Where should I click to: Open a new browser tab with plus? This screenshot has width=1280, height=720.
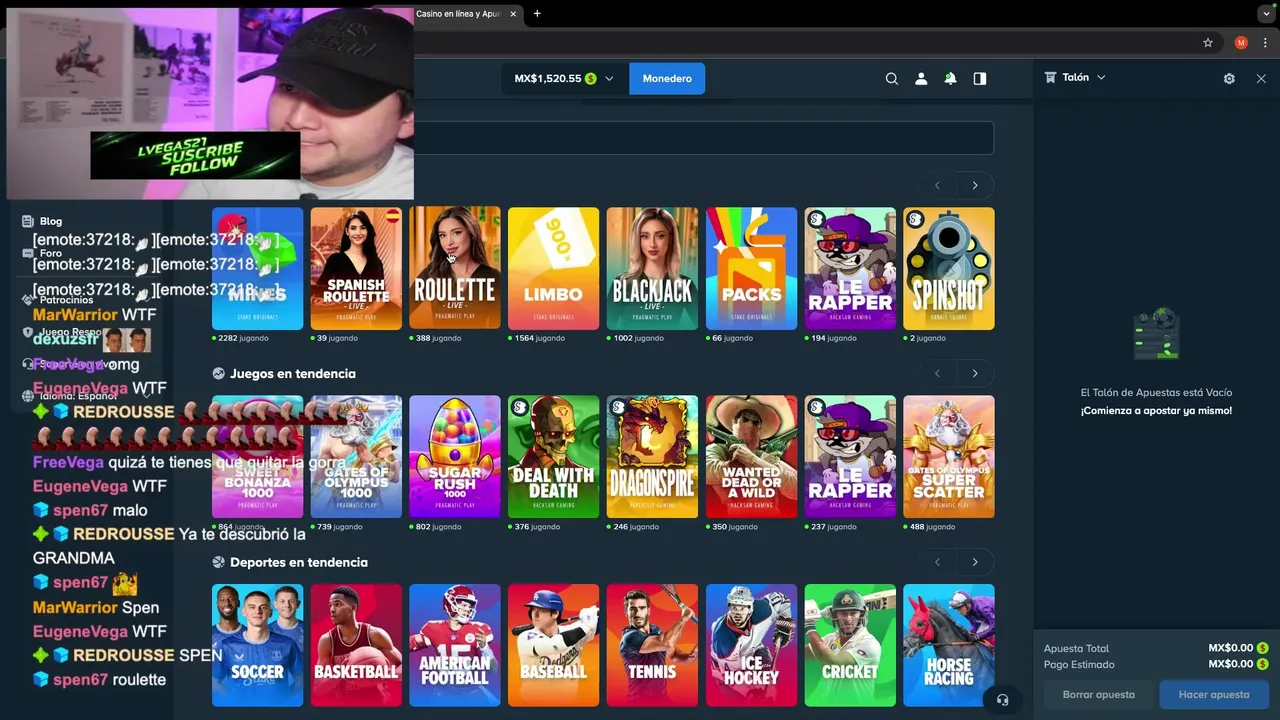pos(537,14)
